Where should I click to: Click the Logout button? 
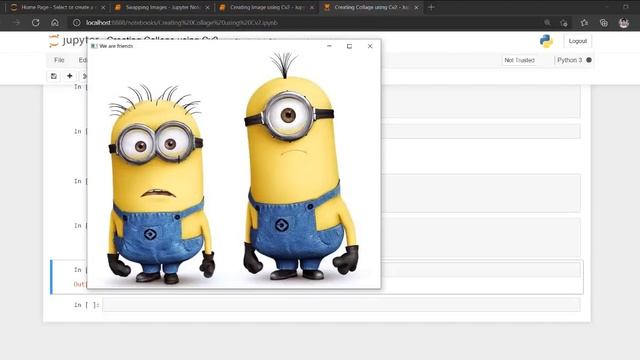[578, 41]
